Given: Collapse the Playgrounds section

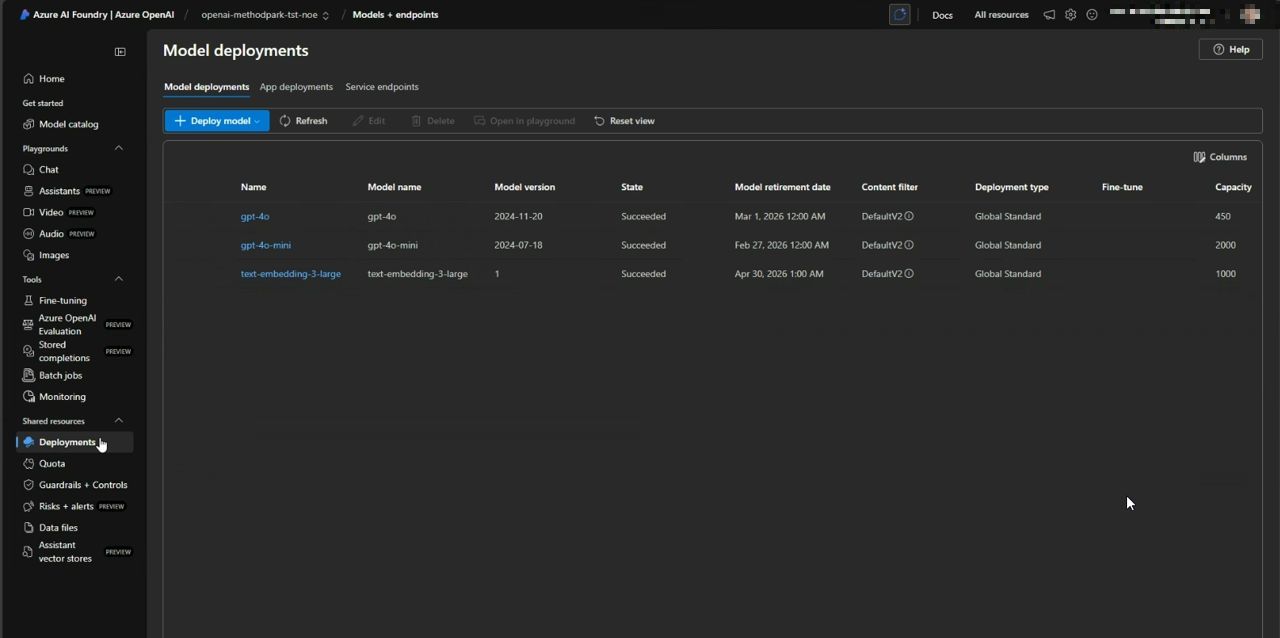Looking at the screenshot, I should pos(119,148).
